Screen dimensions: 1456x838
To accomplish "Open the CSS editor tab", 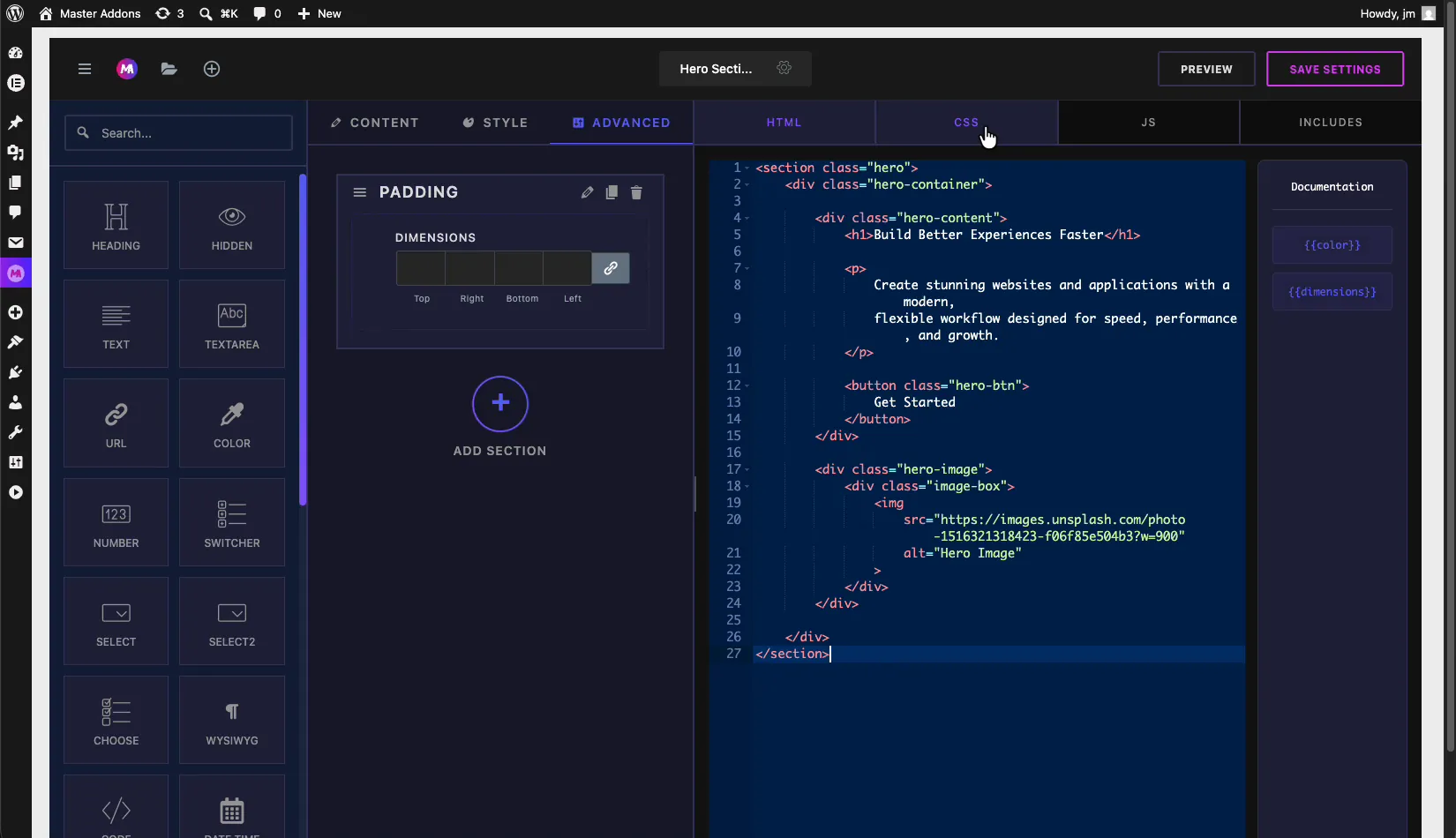I will (966, 122).
